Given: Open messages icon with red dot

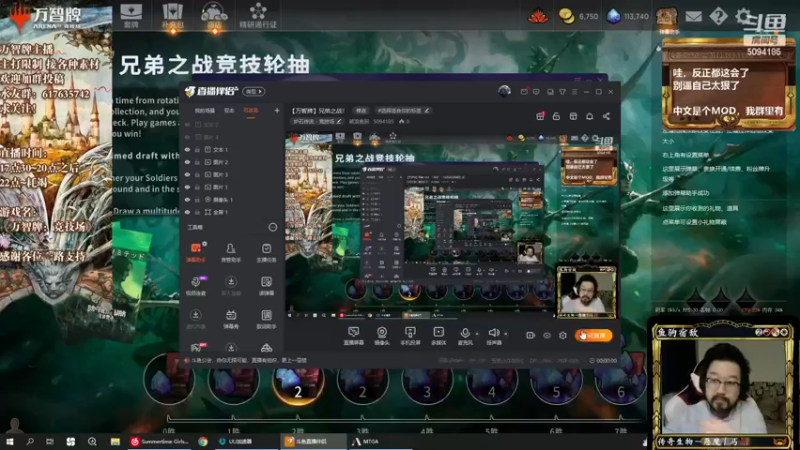Looking at the screenshot, I should click(x=524, y=92).
